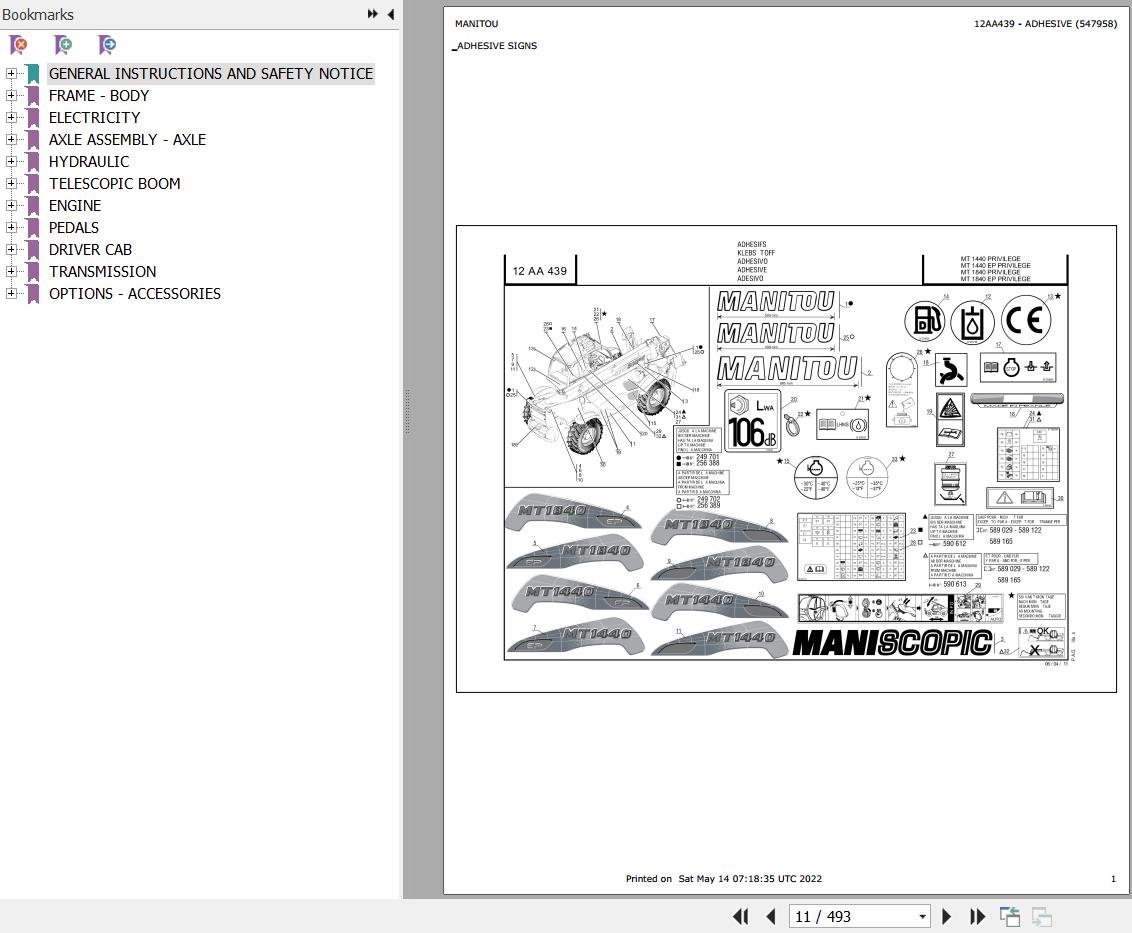Open the DRIVER CAB bookmark
This screenshot has width=1132, height=933.
(90, 250)
